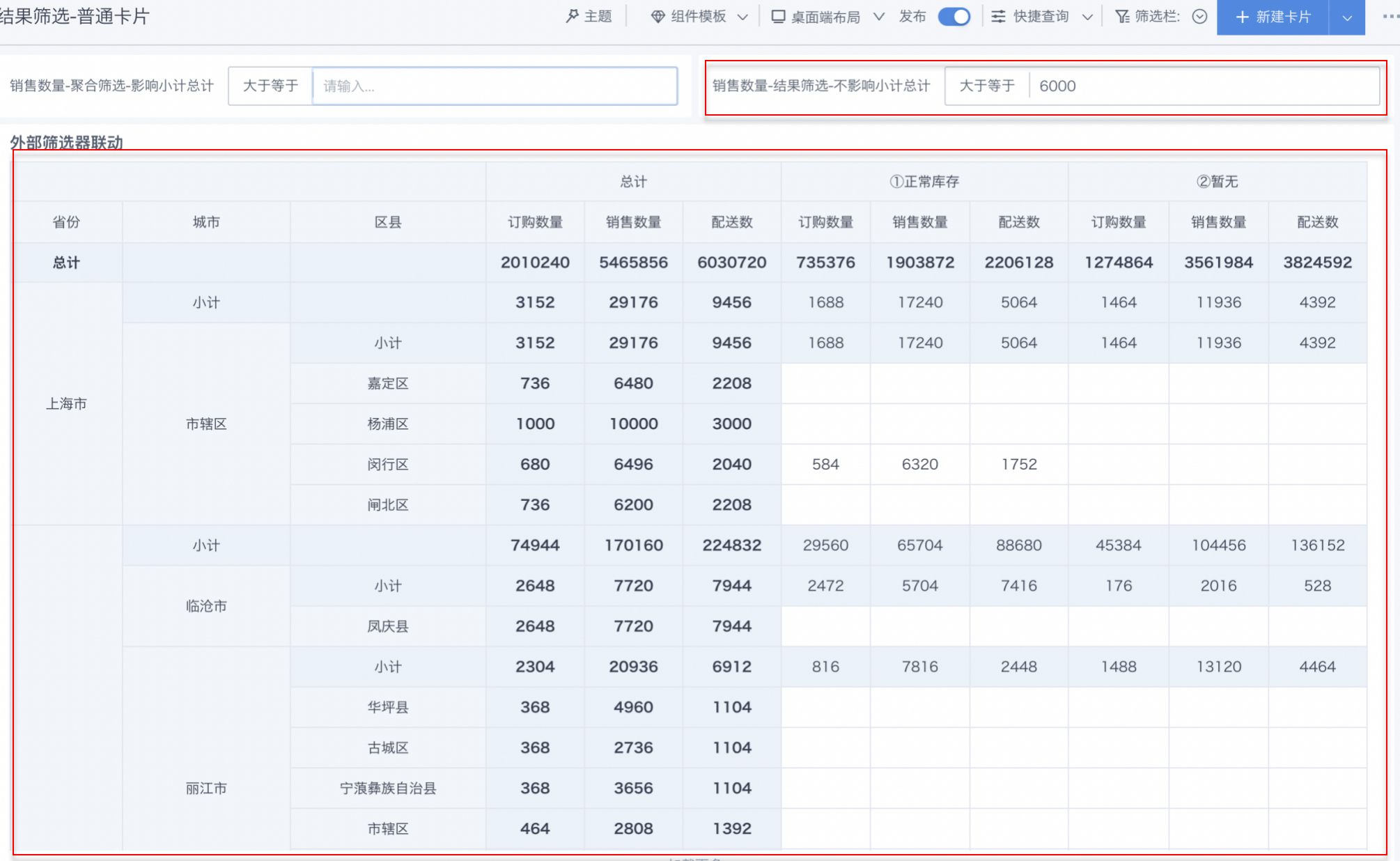Image resolution: width=1400 pixels, height=861 pixels.
Task: Click the 省份 column header
Action: point(67,222)
